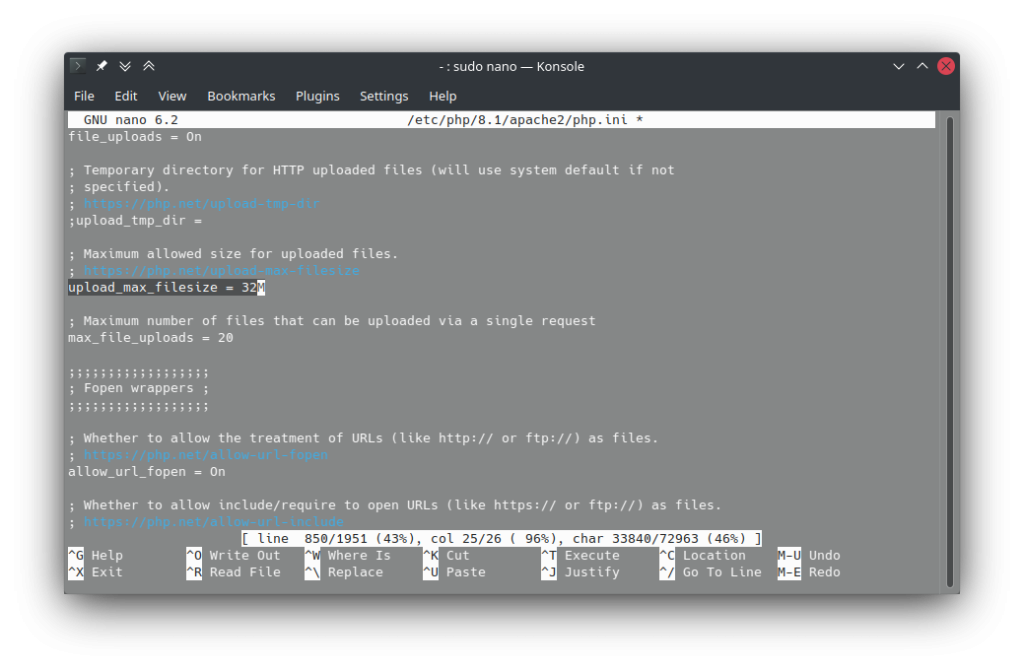Pin window on all desktops
1024x670 pixels.
[x=101, y=66]
